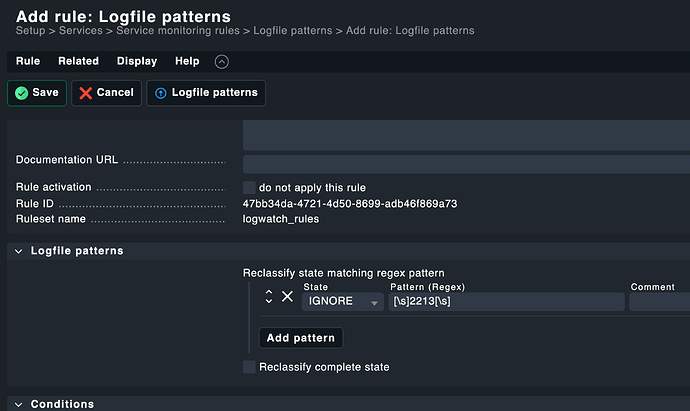Image resolution: width=690 pixels, height=411 pixels.
Task: Click the Documentation URL text field
Action: [466, 163]
